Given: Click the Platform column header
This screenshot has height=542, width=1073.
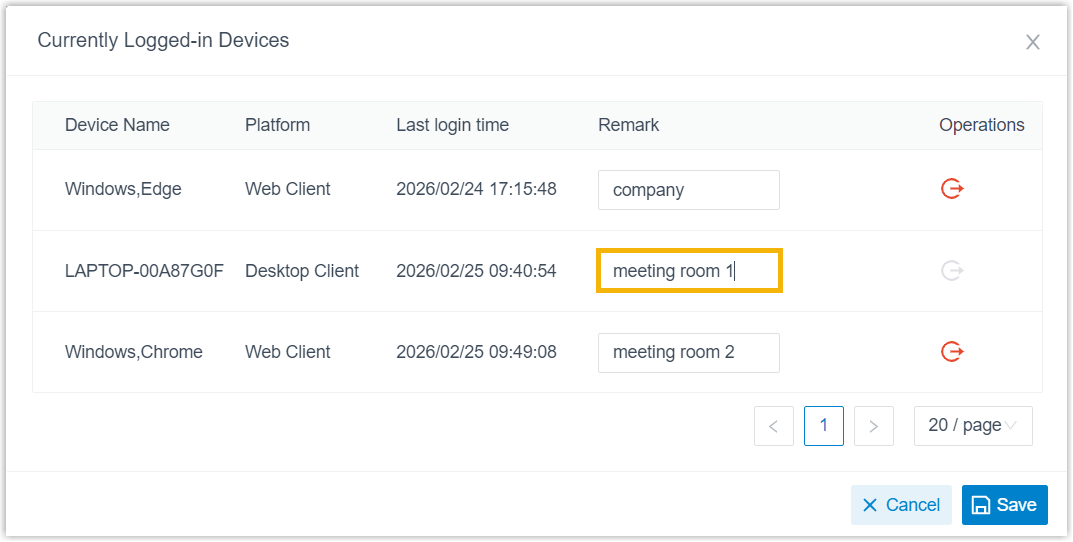Looking at the screenshot, I should point(277,125).
